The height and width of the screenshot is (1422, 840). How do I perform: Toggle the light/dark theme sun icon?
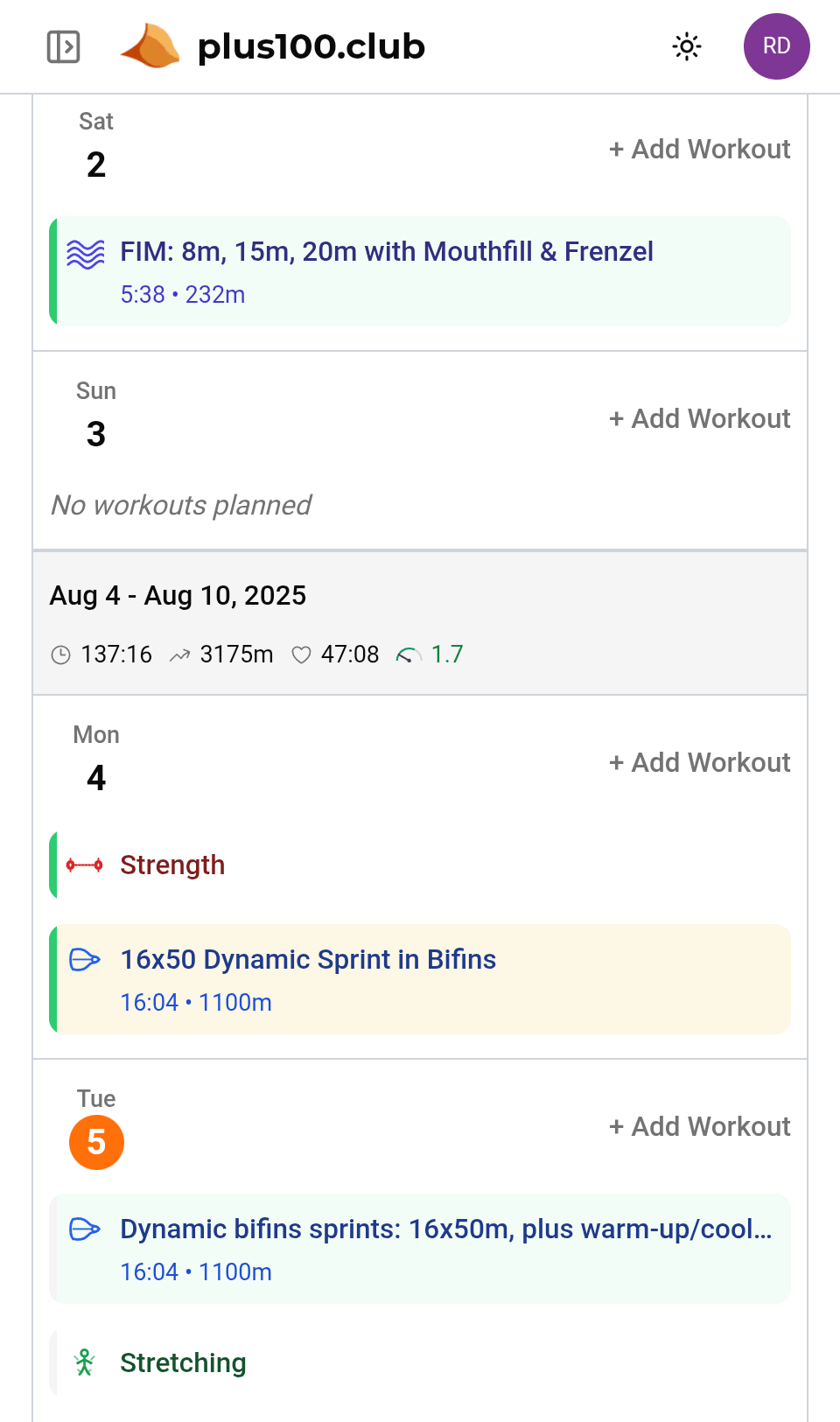[686, 46]
